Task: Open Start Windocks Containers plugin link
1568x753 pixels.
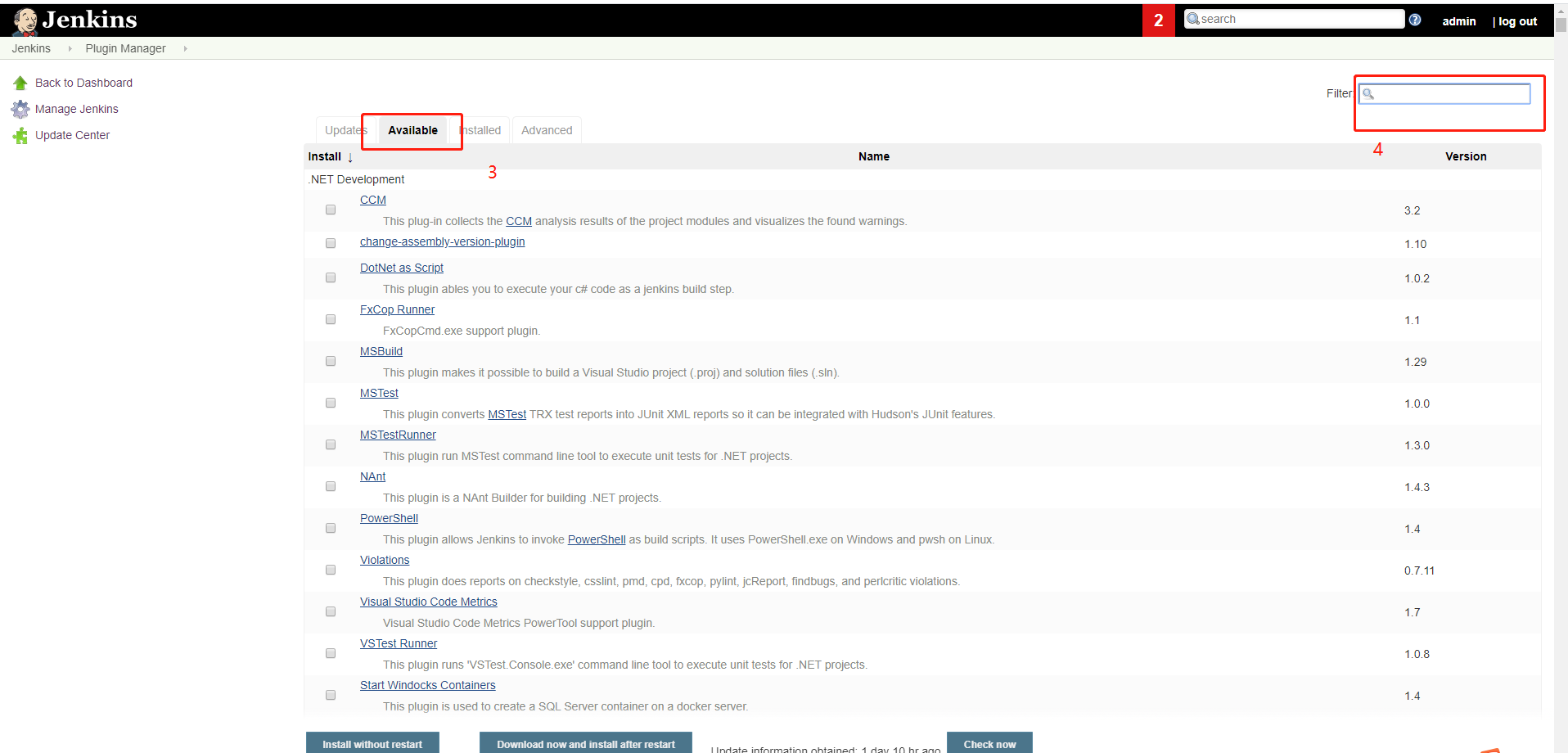Action: coord(428,685)
